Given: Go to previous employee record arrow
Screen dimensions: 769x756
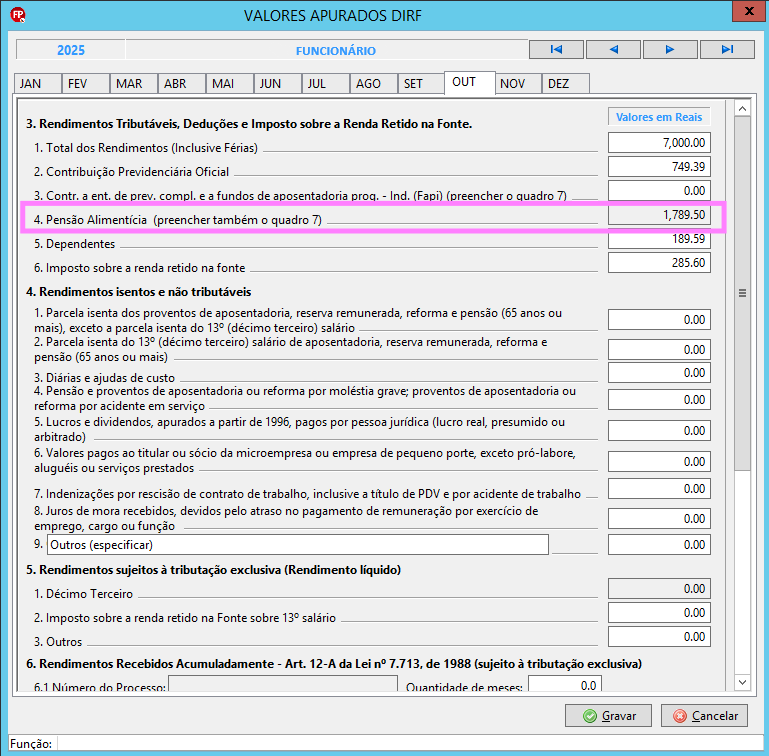Looking at the screenshot, I should [x=613, y=50].
